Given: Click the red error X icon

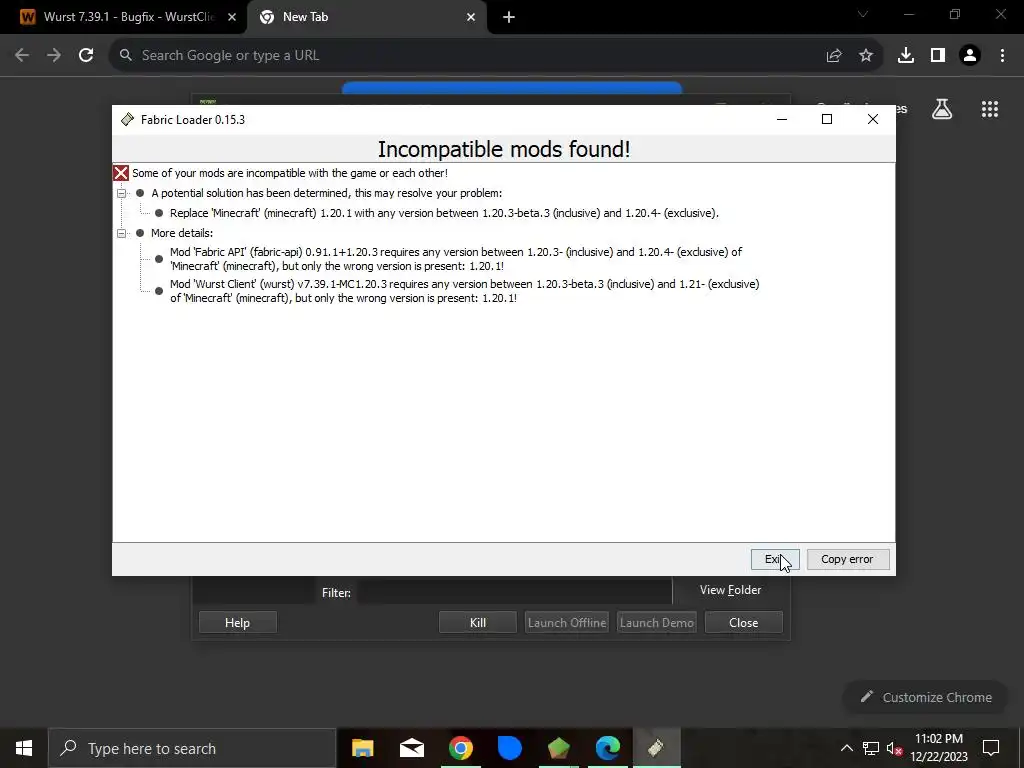Looking at the screenshot, I should pyautogui.click(x=121, y=173).
